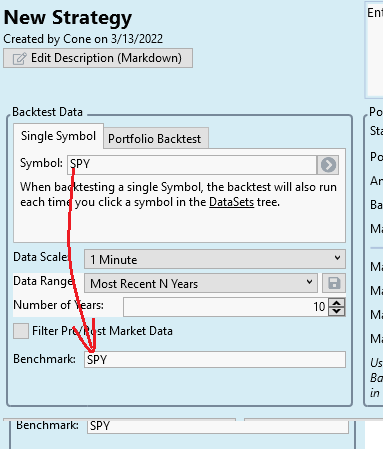Click the save disk icon next to Data Range
Image resolution: width=383 pixels, height=449 pixels.
[x=334, y=283]
